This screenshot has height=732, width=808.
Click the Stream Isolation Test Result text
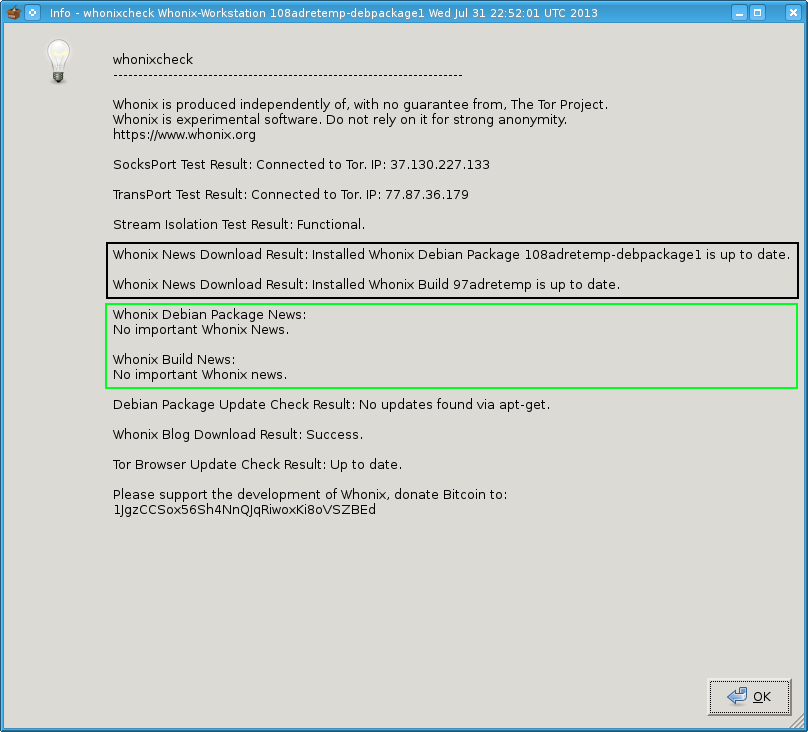[238, 224]
